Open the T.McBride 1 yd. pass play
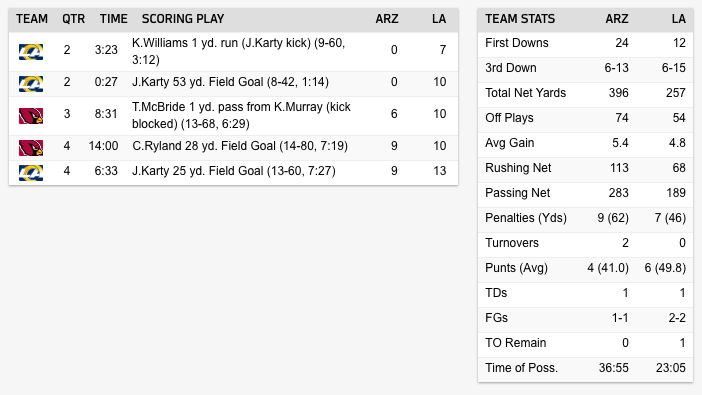The height and width of the screenshot is (395, 702). tap(241, 116)
